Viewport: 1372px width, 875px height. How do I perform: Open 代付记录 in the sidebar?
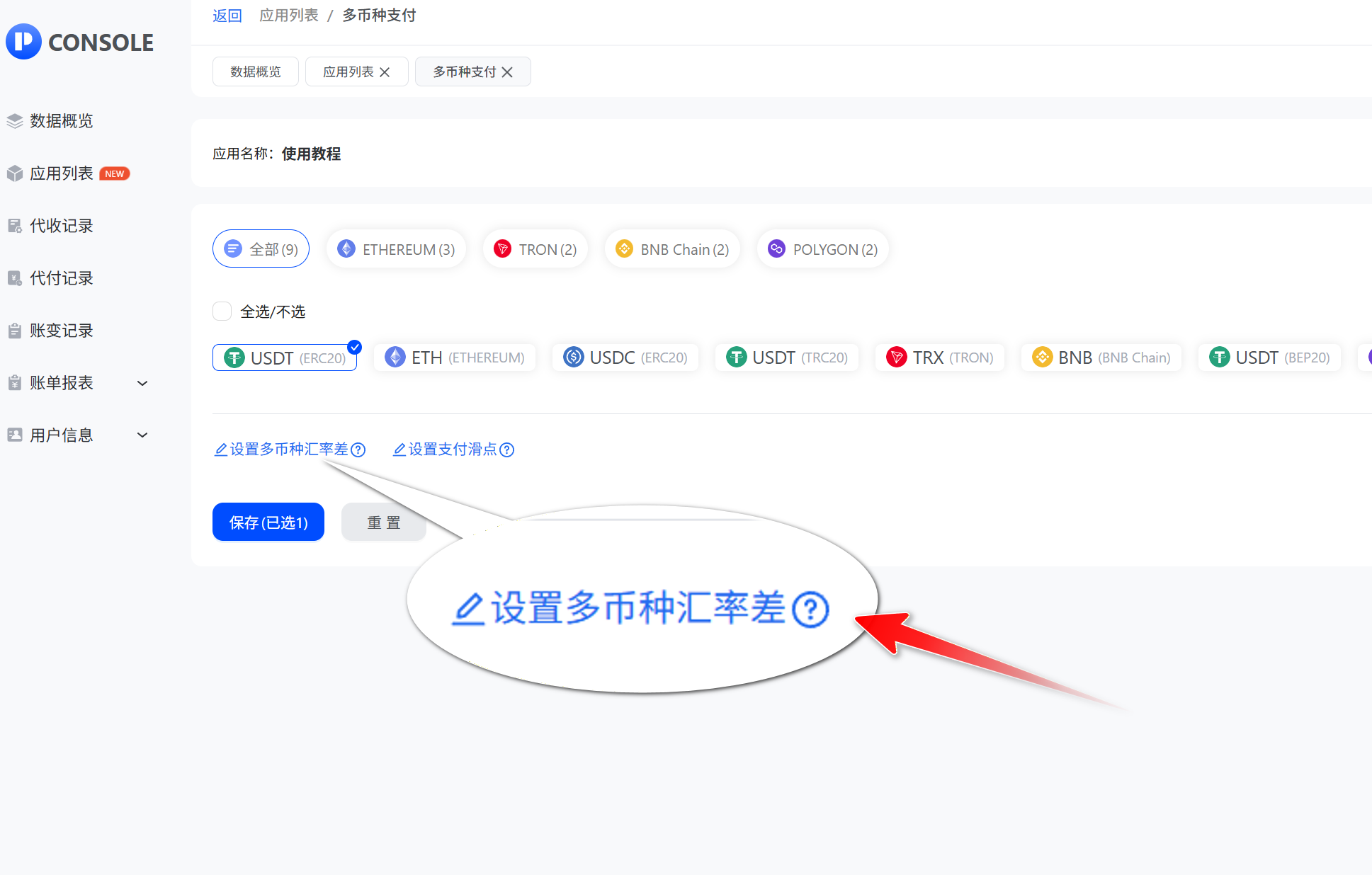pyautogui.click(x=61, y=278)
